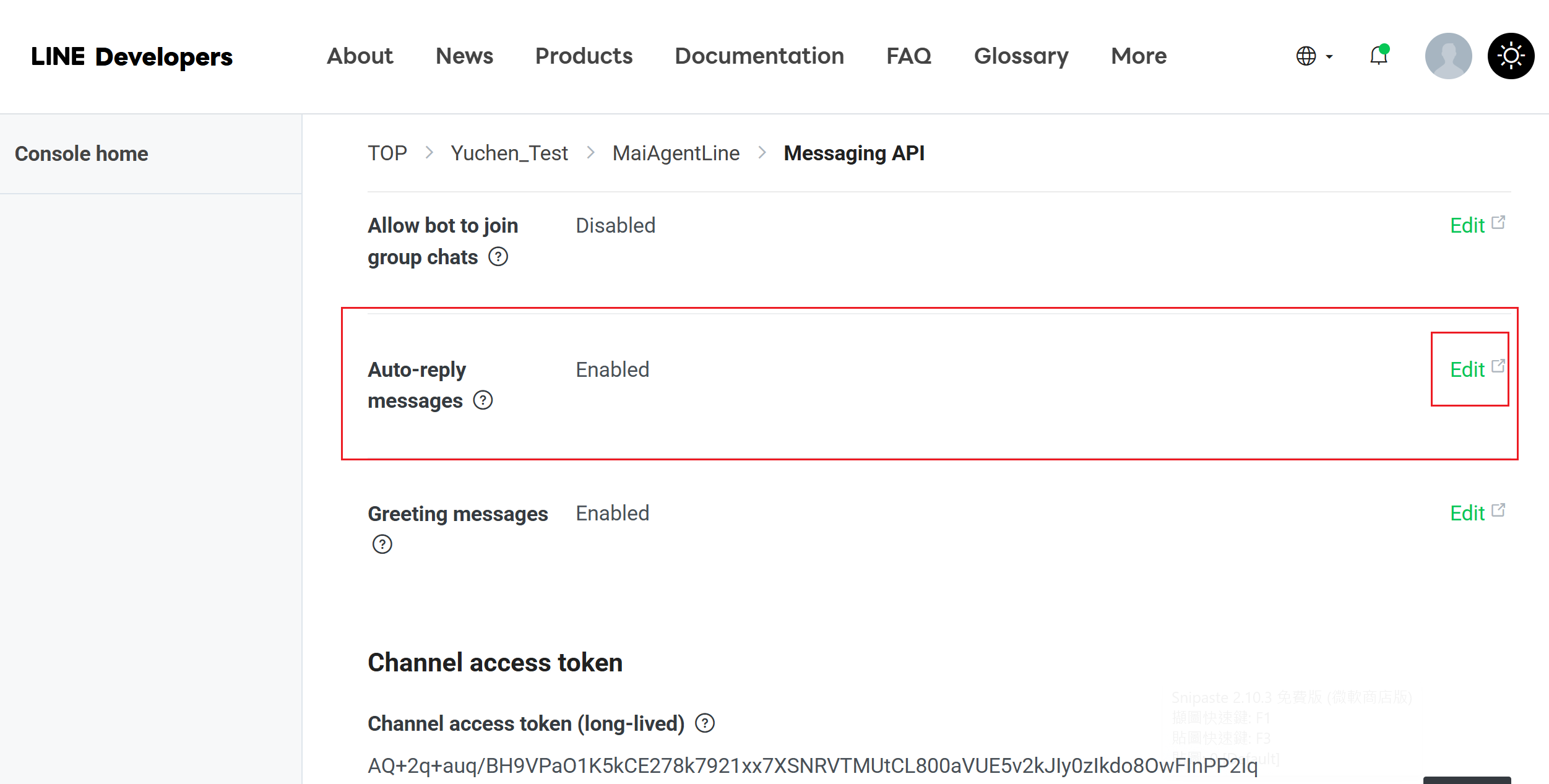The width and height of the screenshot is (1549, 784).
Task: Click help icon beside group chats
Action: 498,256
